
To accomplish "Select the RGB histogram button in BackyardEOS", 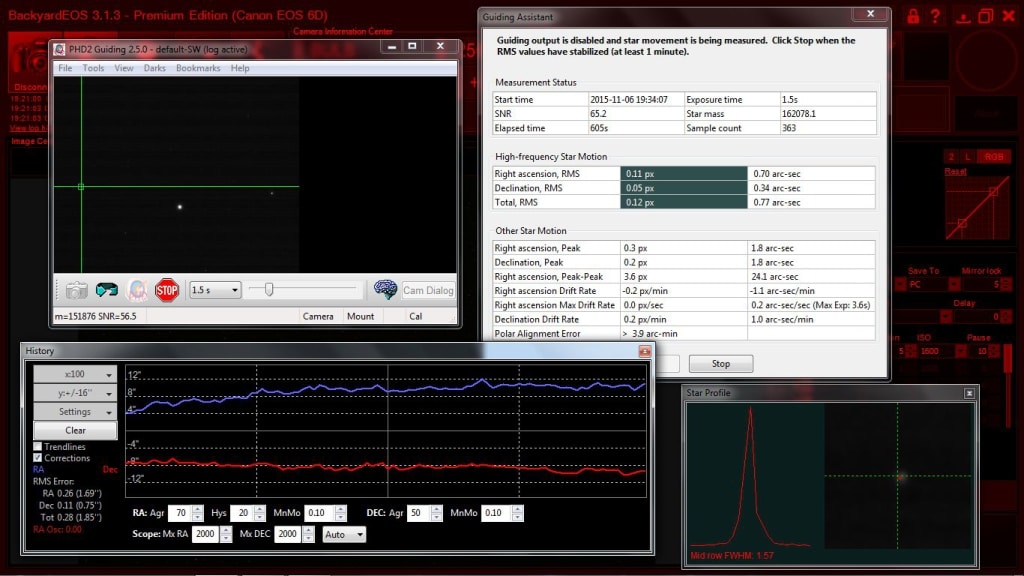I will 994,157.
